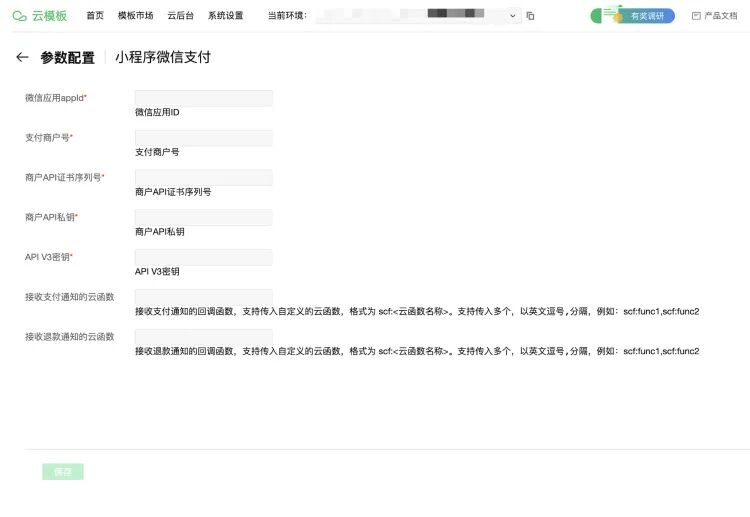This screenshot has width=750, height=517.
Task: Click the 云模板 logo icon
Action: [20, 16]
